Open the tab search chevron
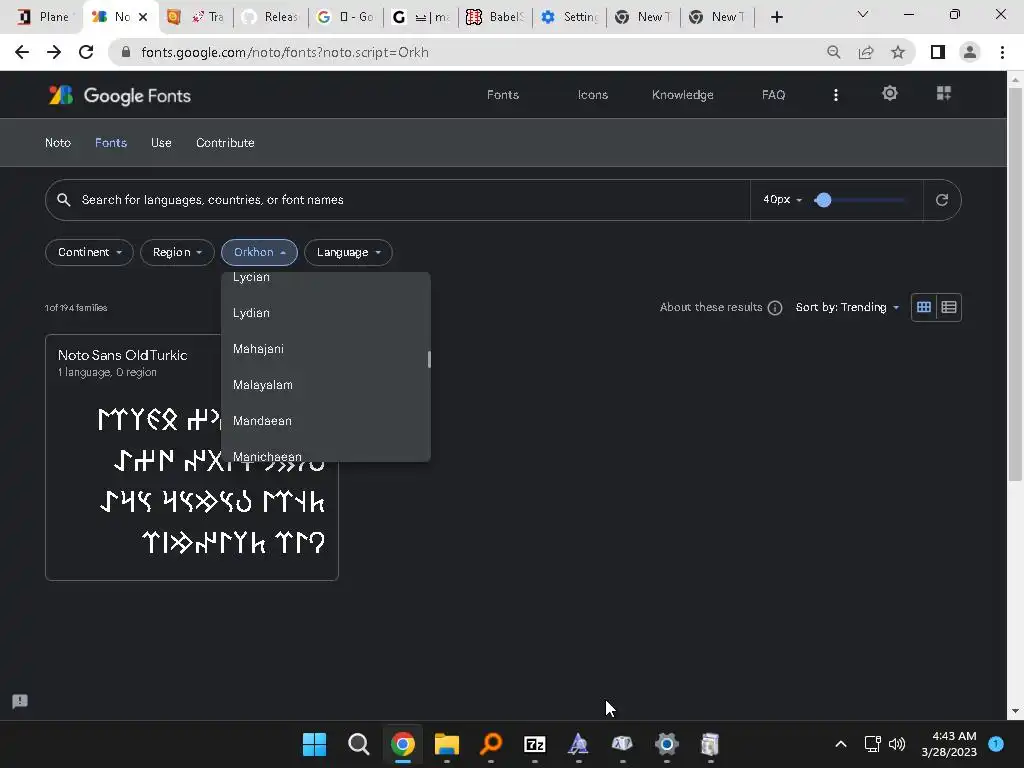Viewport: 1024px width, 768px height. [x=863, y=14]
